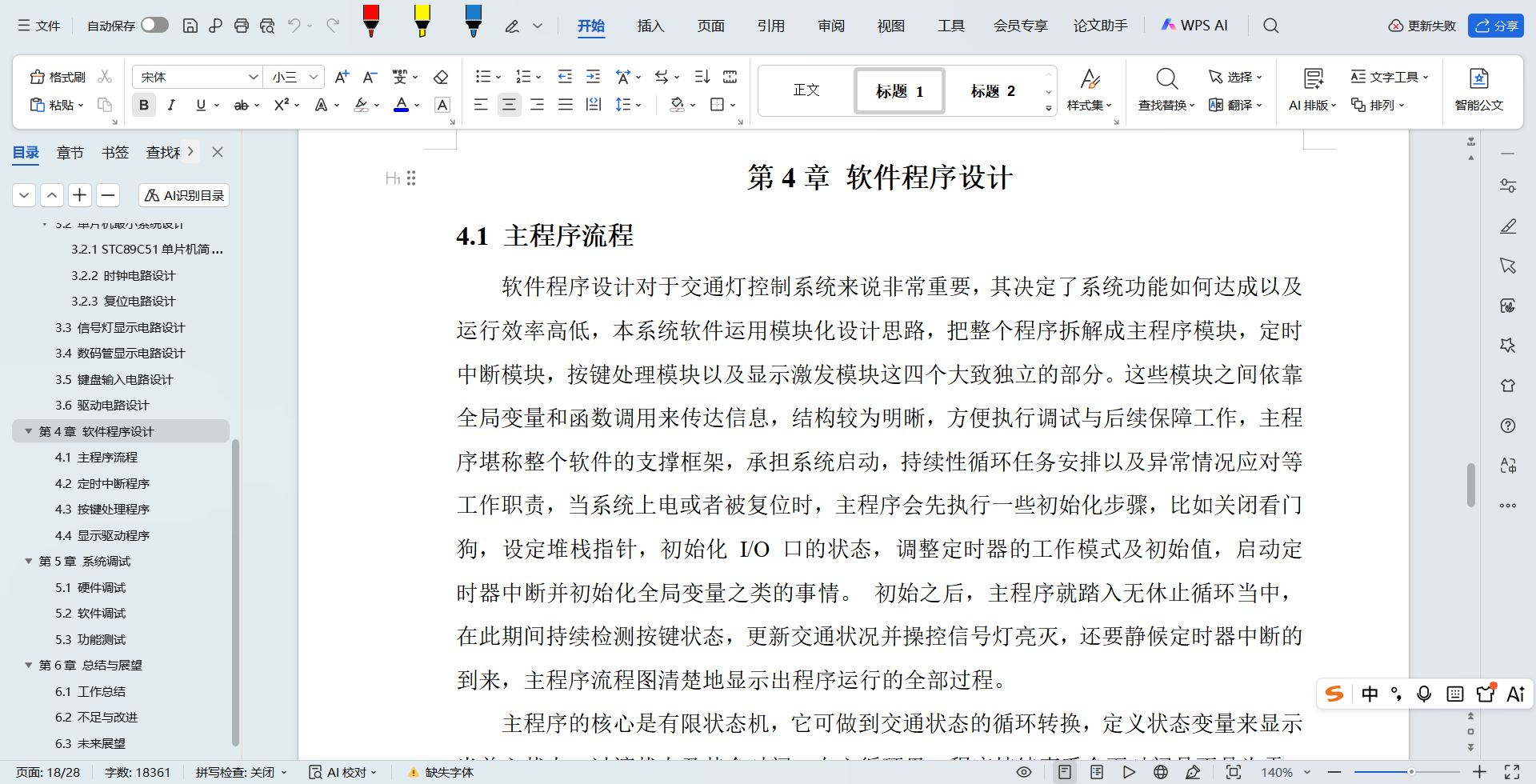Screen dimensions: 1536x784
Task: Select the yellow highlighter pen
Action: [422, 21]
